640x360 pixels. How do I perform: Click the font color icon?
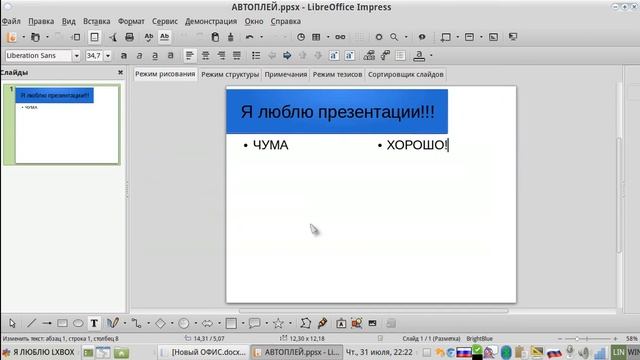point(419,56)
